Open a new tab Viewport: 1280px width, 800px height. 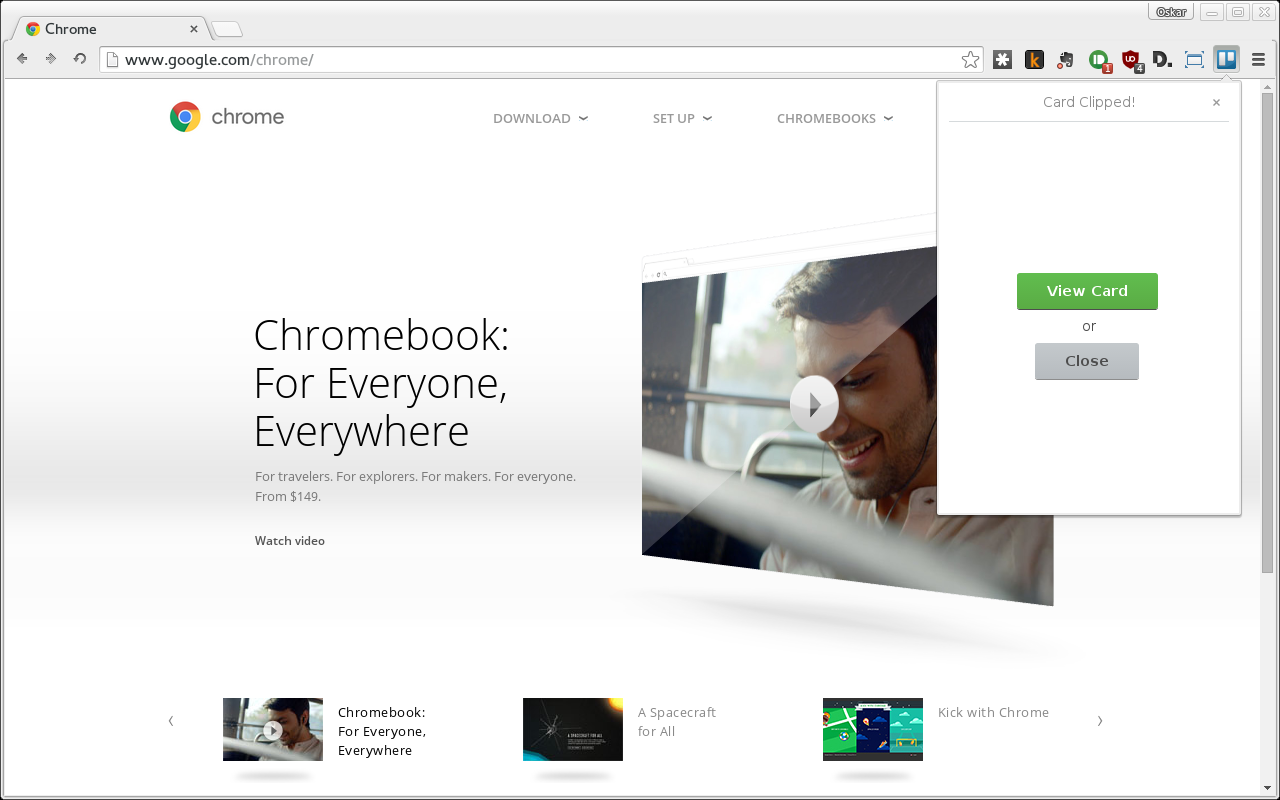(x=226, y=29)
